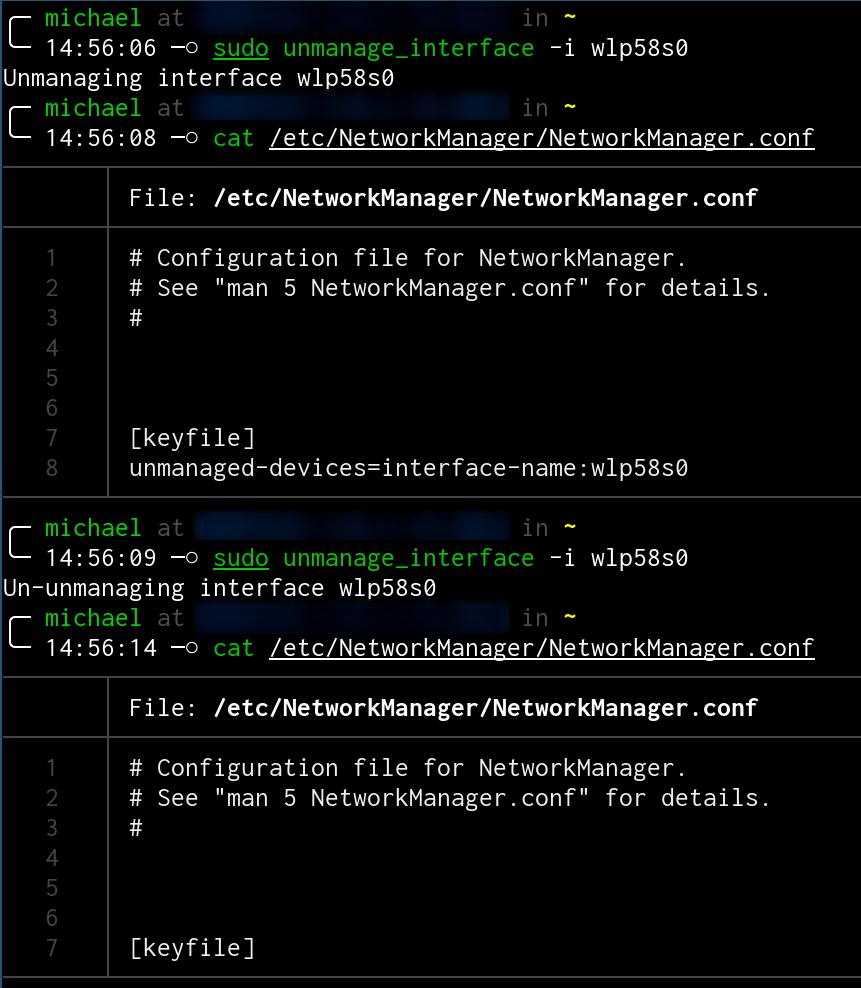
Task: Select '[keyfile]' on line 7 of the 14:56:14 output
Action: click(x=192, y=948)
